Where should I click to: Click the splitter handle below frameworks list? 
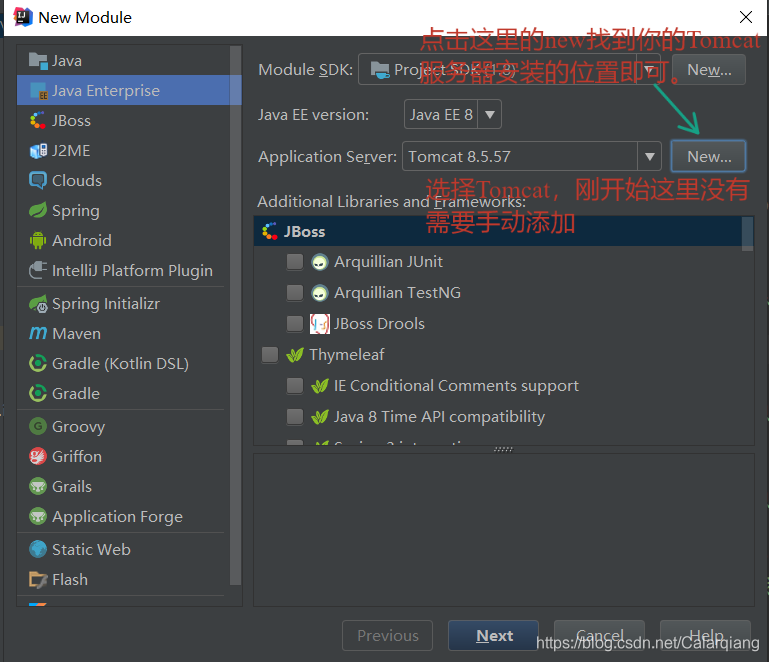tap(503, 449)
